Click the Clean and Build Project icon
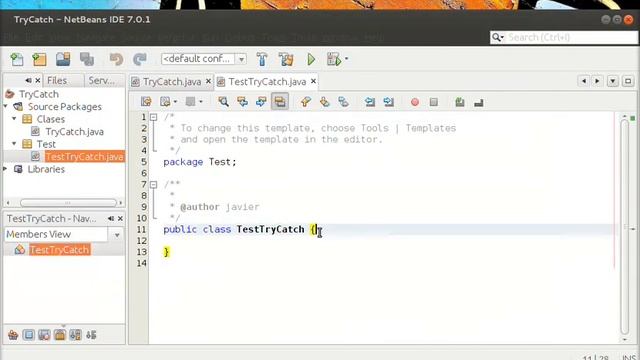The width and height of the screenshot is (640, 360). click(x=286, y=60)
